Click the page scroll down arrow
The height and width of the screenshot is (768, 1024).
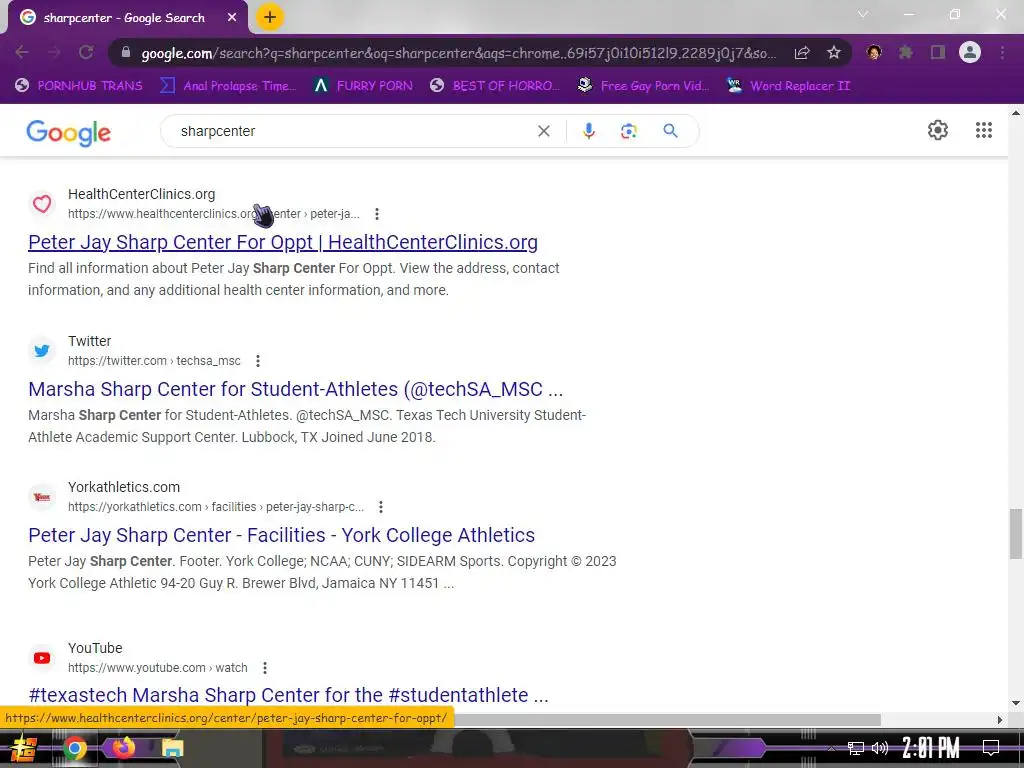tap(1016, 704)
